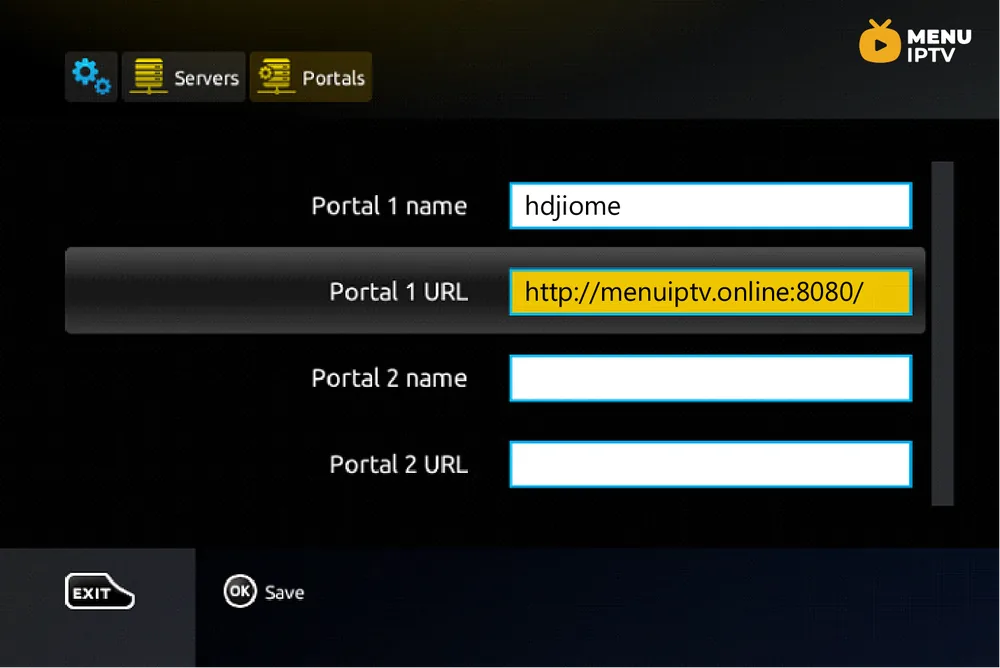Click the 'Portal 2 URL' label
This screenshot has width=1000, height=668.
pyautogui.click(x=399, y=464)
